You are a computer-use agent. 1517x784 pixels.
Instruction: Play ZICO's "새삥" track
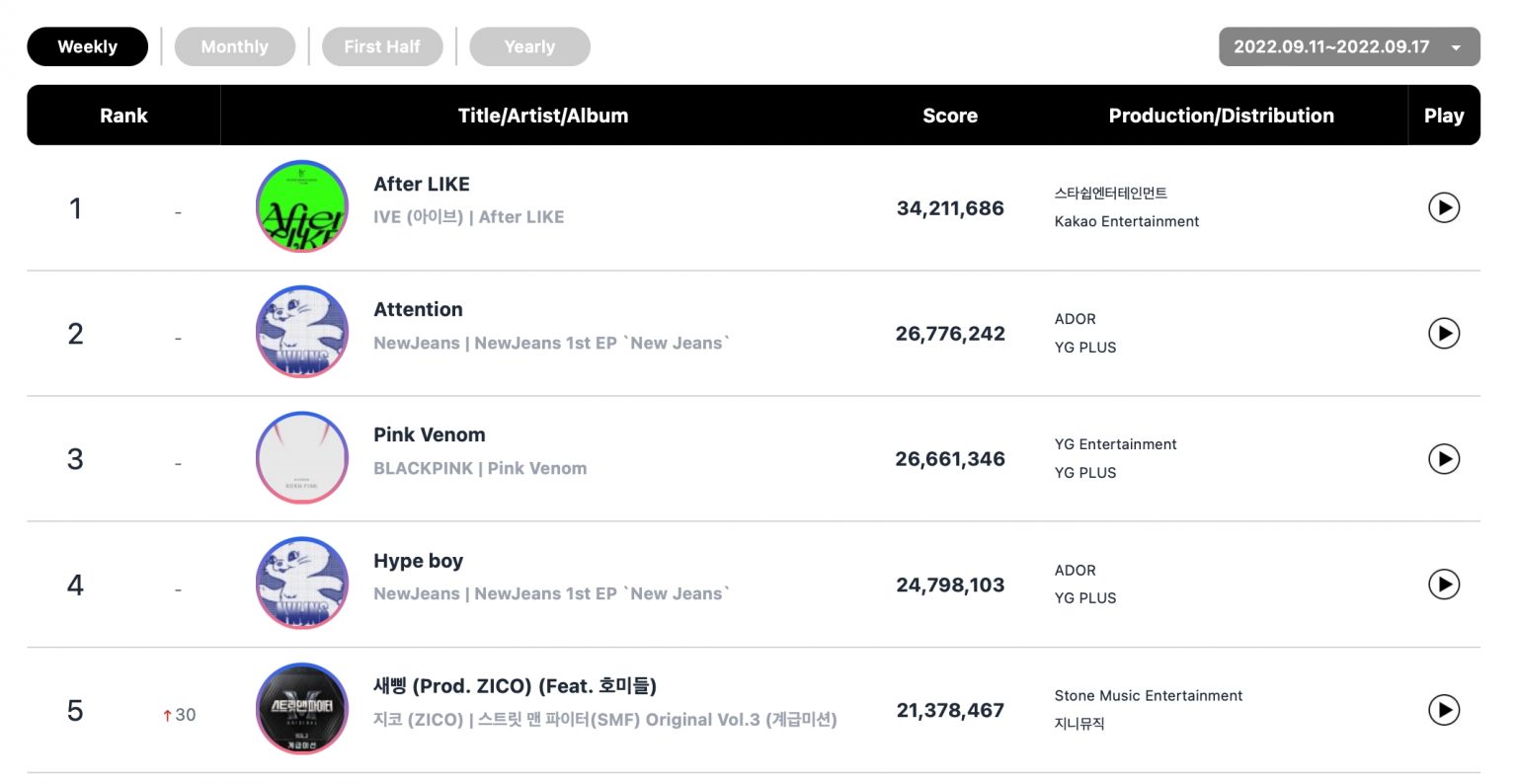[1444, 710]
